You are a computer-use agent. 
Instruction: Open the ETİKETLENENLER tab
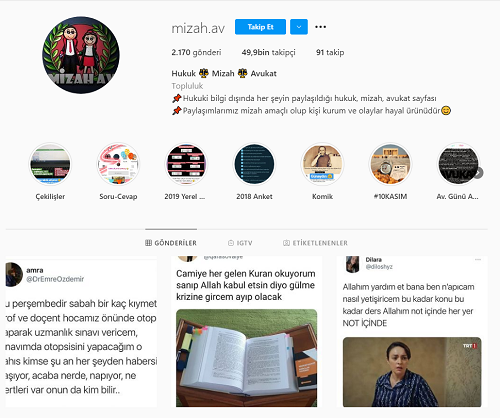click(315, 243)
